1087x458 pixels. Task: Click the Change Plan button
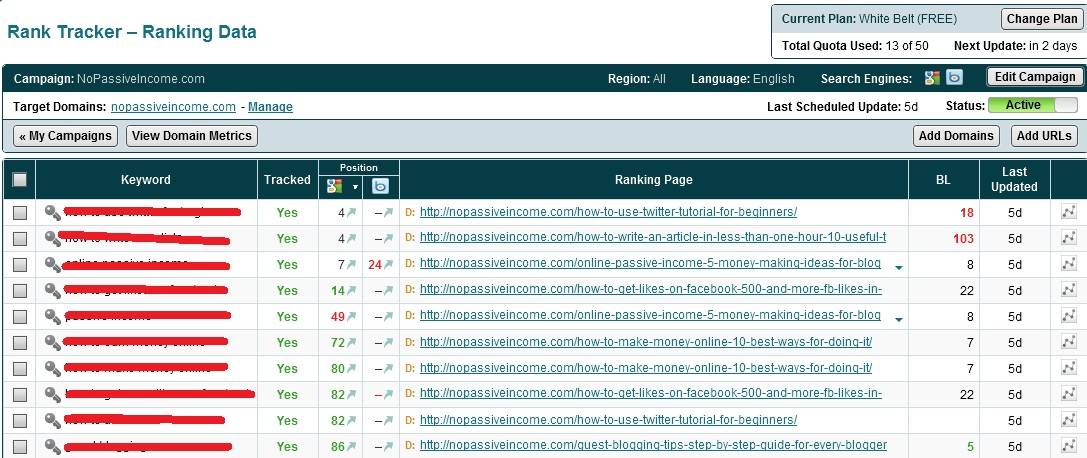pos(1042,19)
